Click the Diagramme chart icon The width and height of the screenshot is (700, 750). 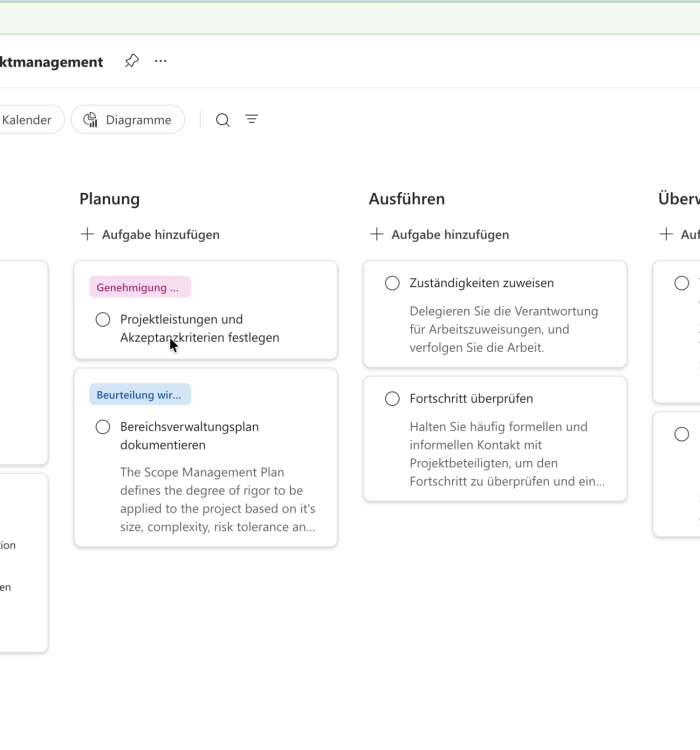tap(90, 120)
